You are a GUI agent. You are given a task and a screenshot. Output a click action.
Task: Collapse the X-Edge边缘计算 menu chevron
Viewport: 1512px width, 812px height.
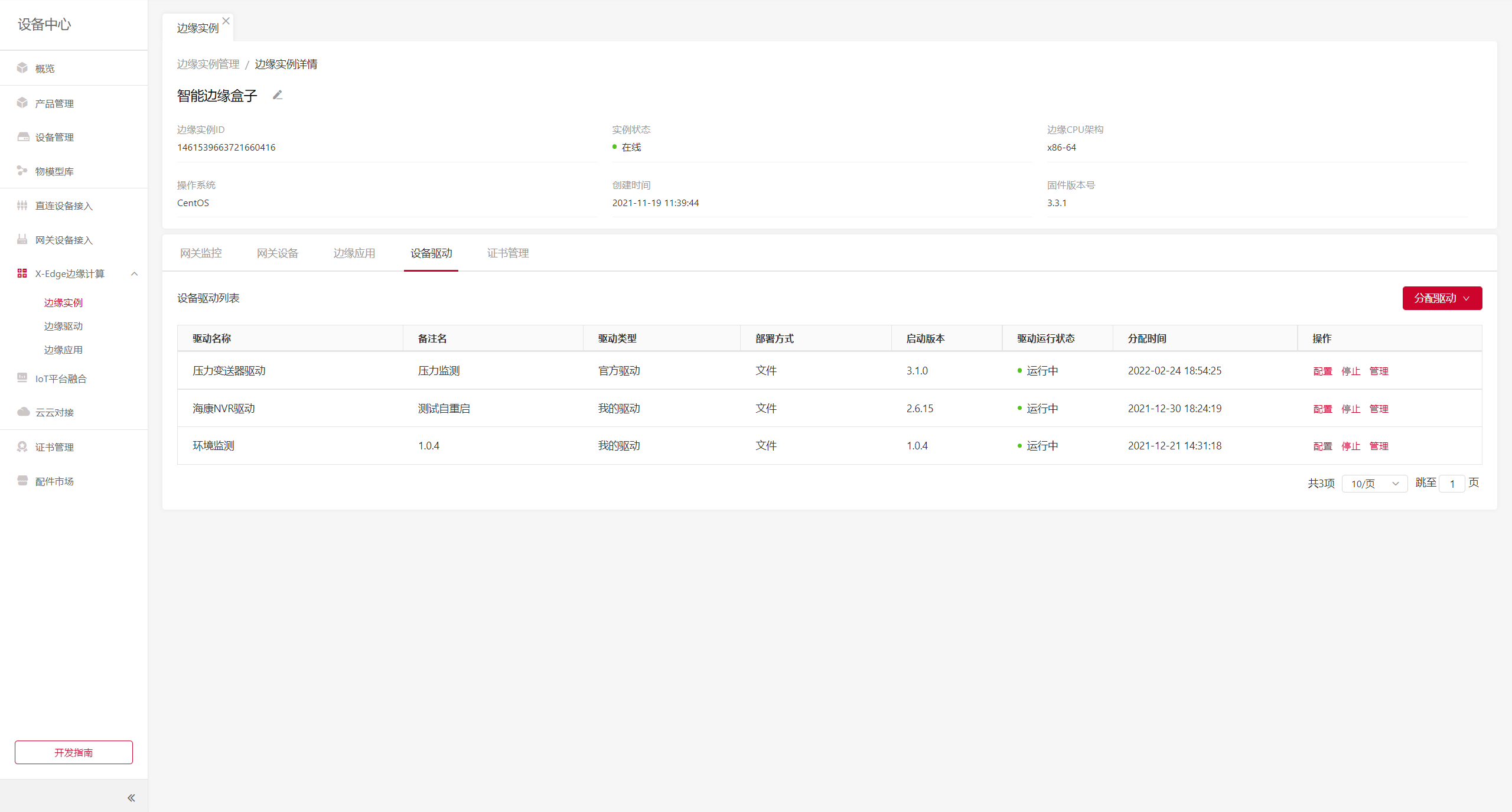click(x=135, y=273)
